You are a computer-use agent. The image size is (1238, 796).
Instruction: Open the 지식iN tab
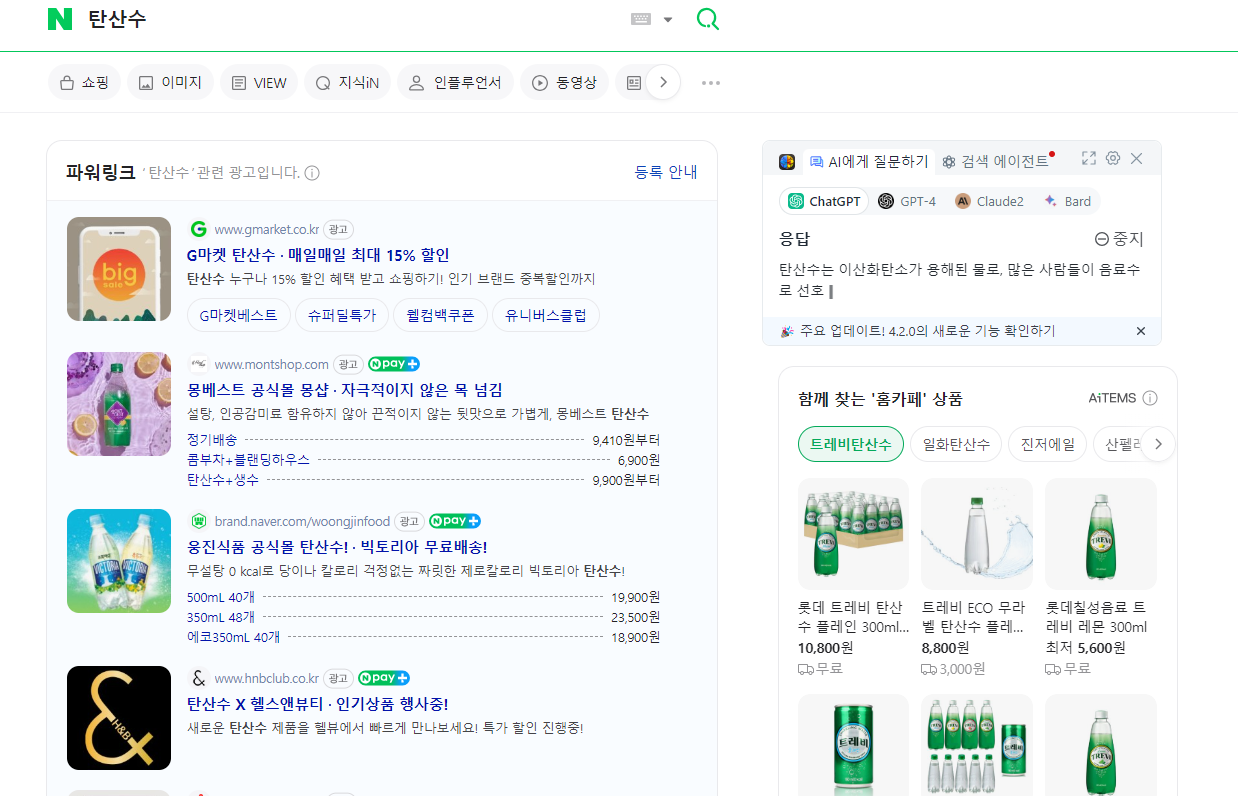(x=347, y=83)
